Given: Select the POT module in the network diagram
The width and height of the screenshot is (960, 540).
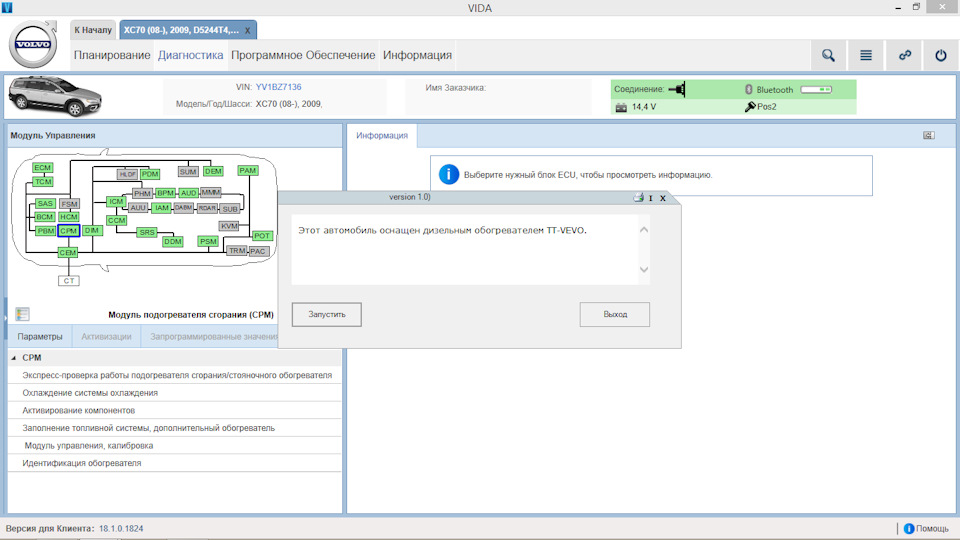Looking at the screenshot, I should coord(262,236).
